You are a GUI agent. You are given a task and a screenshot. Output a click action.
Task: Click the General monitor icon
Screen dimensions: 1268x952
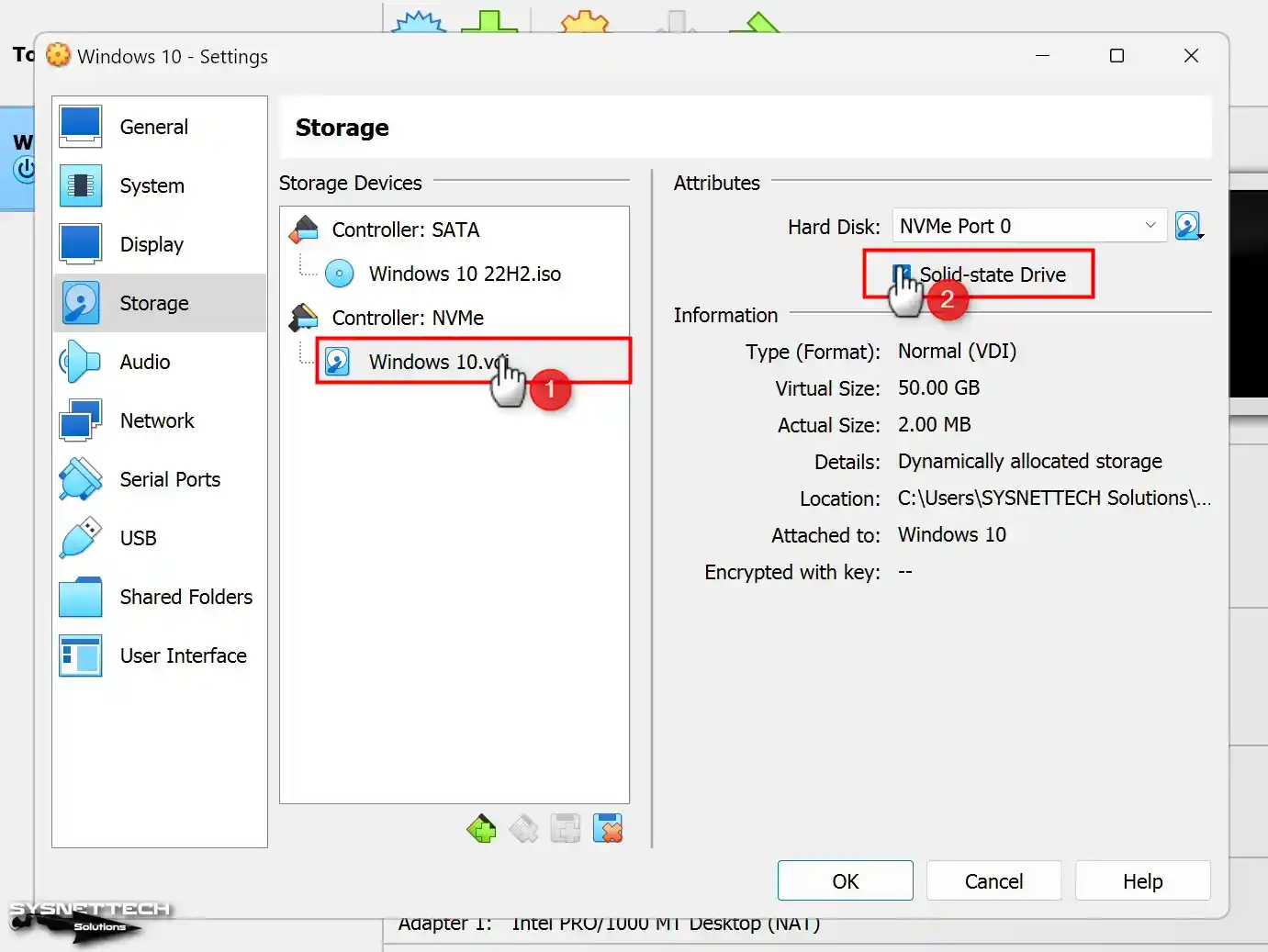tap(81, 127)
